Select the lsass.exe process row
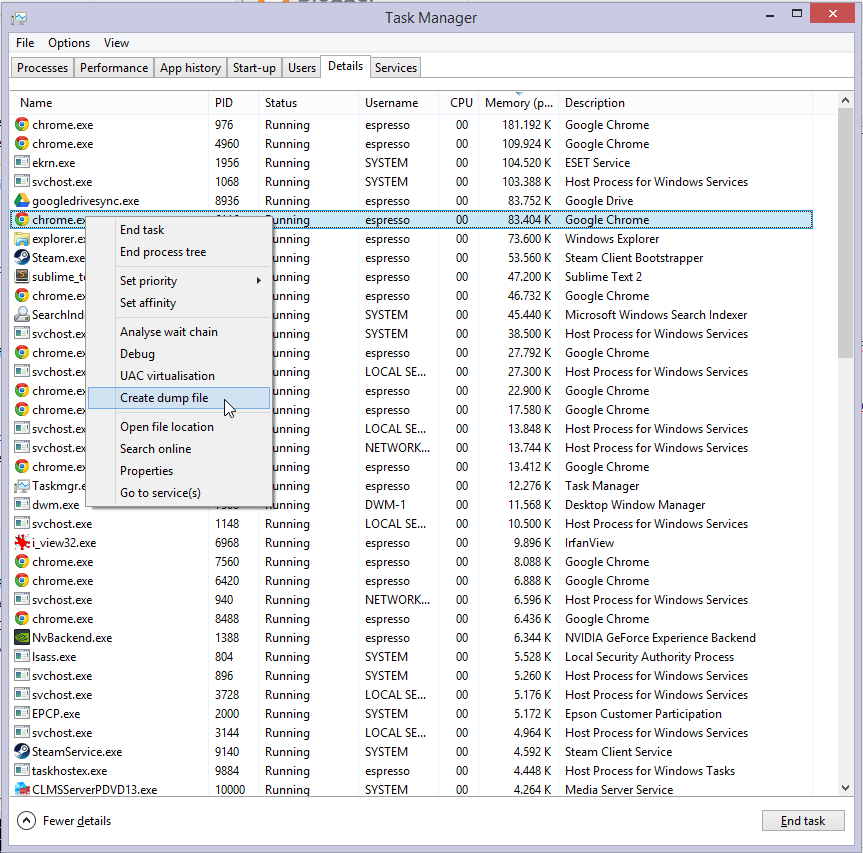 (x=300, y=657)
